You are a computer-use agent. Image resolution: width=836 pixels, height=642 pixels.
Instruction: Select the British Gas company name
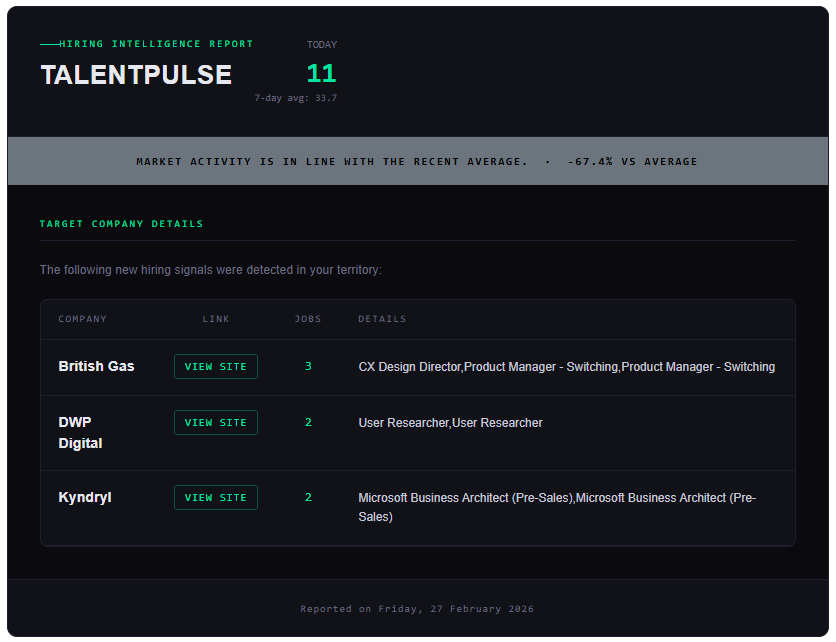(x=96, y=366)
